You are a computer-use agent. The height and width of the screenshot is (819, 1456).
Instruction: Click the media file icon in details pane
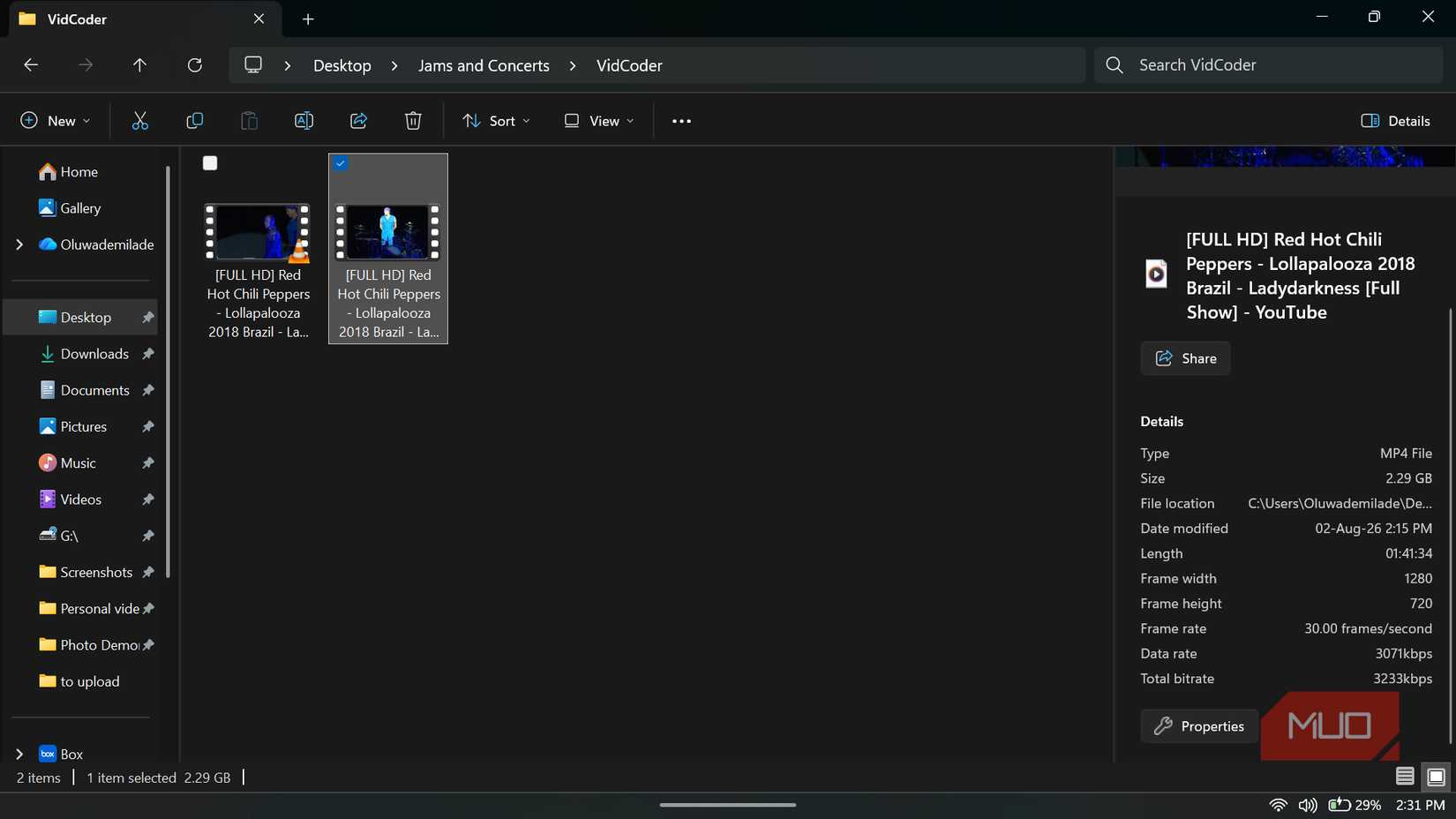(1156, 274)
